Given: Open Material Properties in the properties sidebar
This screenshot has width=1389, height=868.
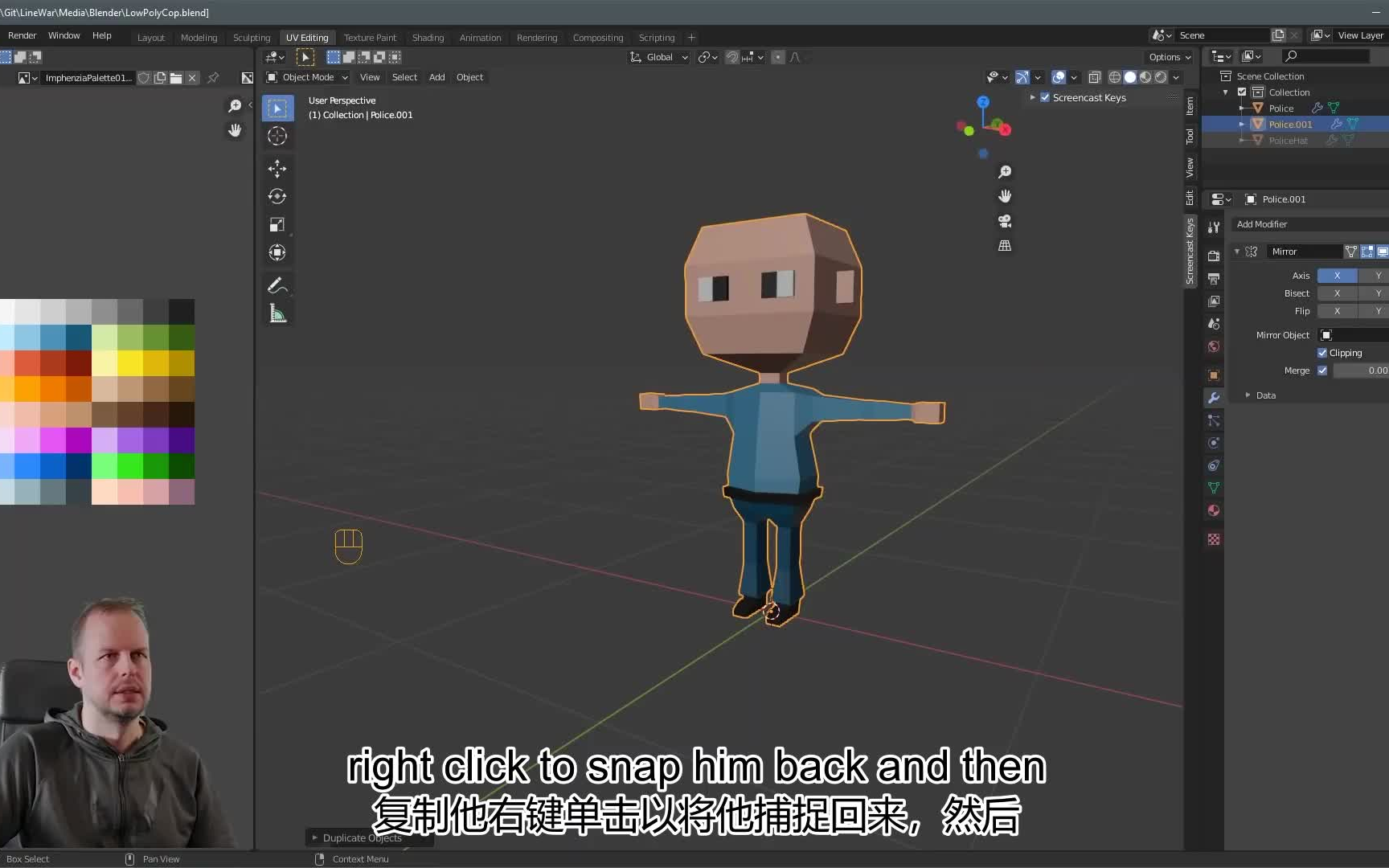Looking at the screenshot, I should coord(1214,510).
